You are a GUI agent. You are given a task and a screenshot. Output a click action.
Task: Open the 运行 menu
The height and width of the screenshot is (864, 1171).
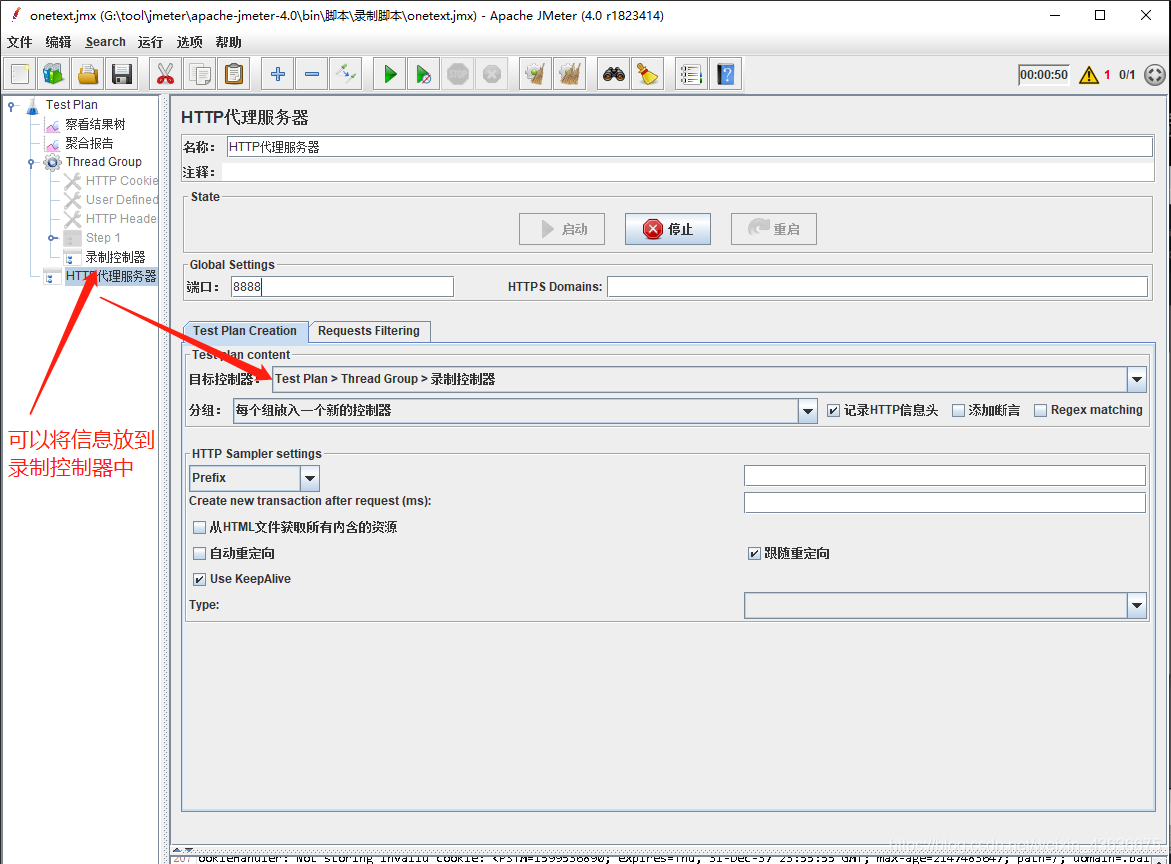pyautogui.click(x=150, y=42)
